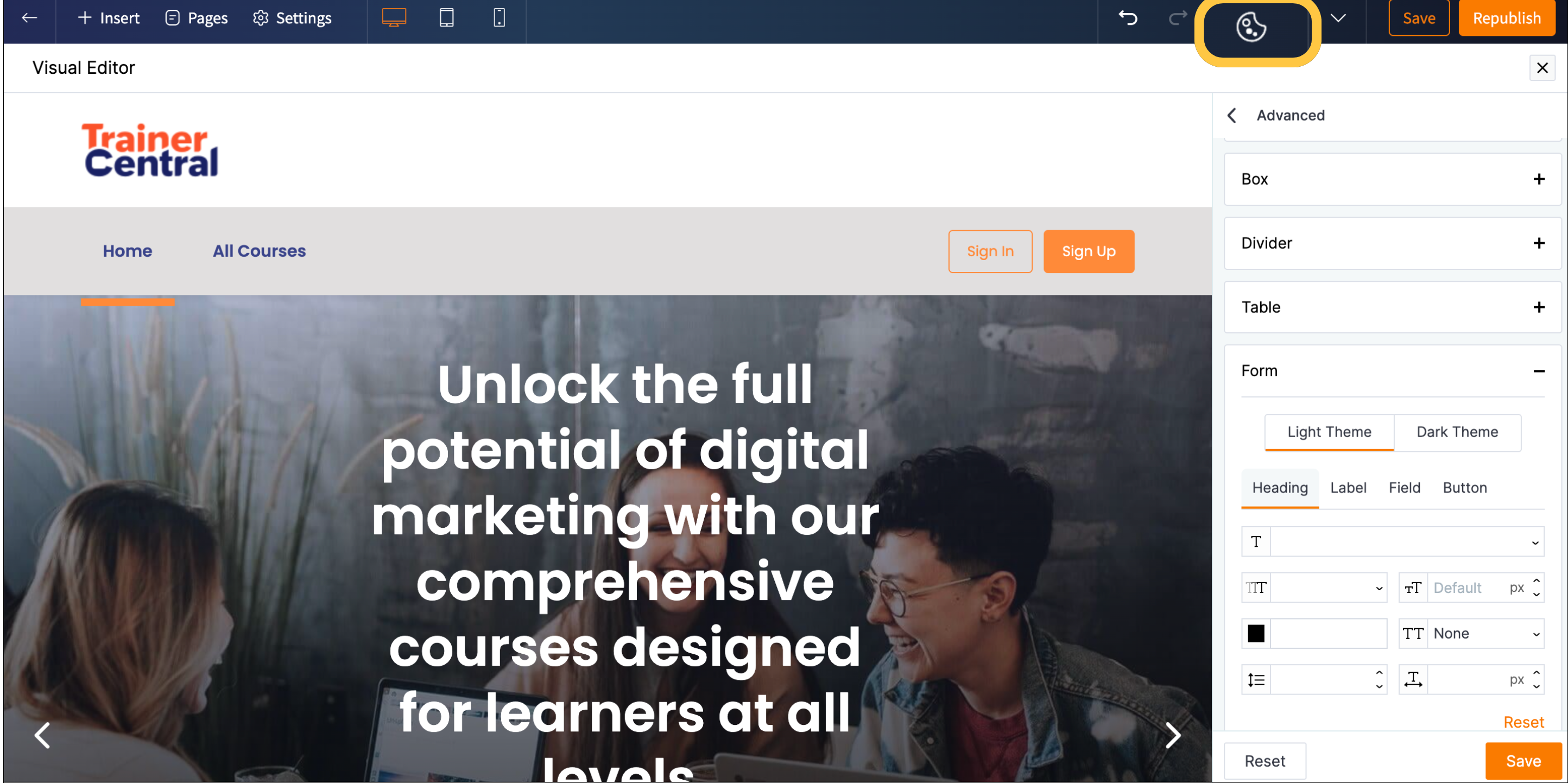Switch to desktop preview mode
1568x783 pixels.
tap(394, 18)
